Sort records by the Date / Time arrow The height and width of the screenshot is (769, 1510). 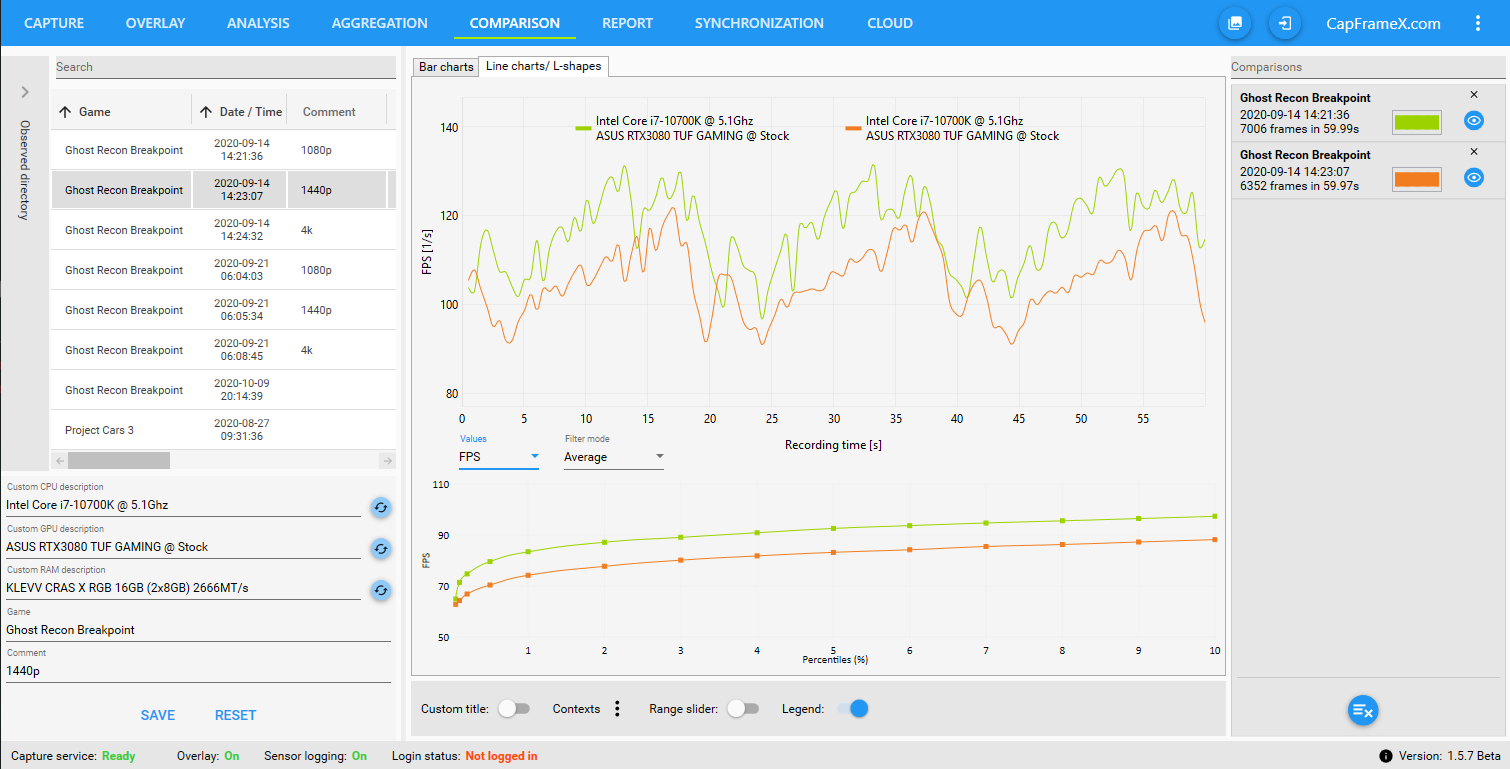(x=206, y=112)
